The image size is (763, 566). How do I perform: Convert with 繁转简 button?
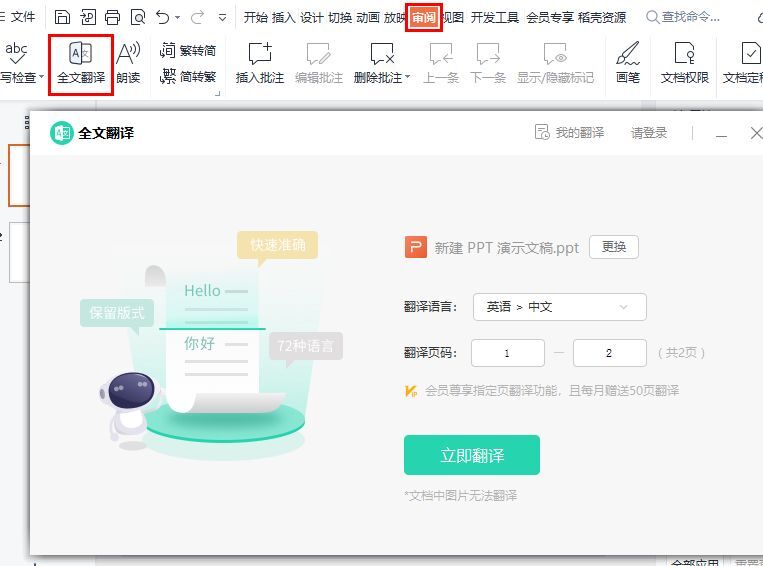click(x=188, y=50)
